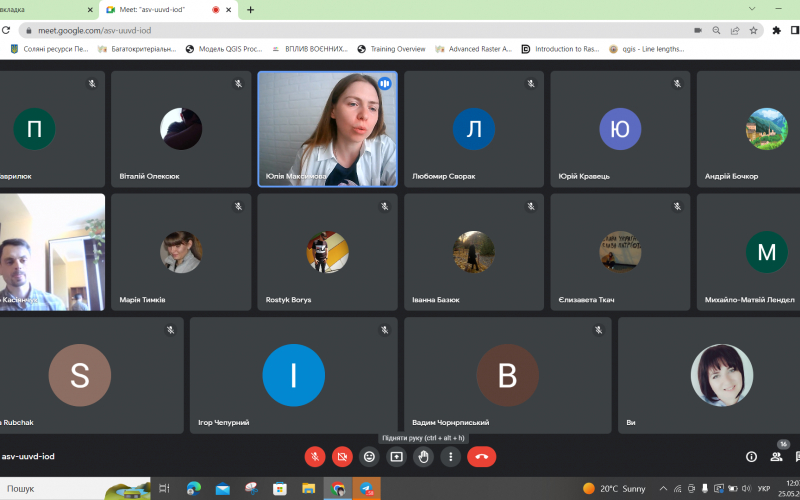
Task: Toggle the microphone mute button
Action: pos(315,457)
